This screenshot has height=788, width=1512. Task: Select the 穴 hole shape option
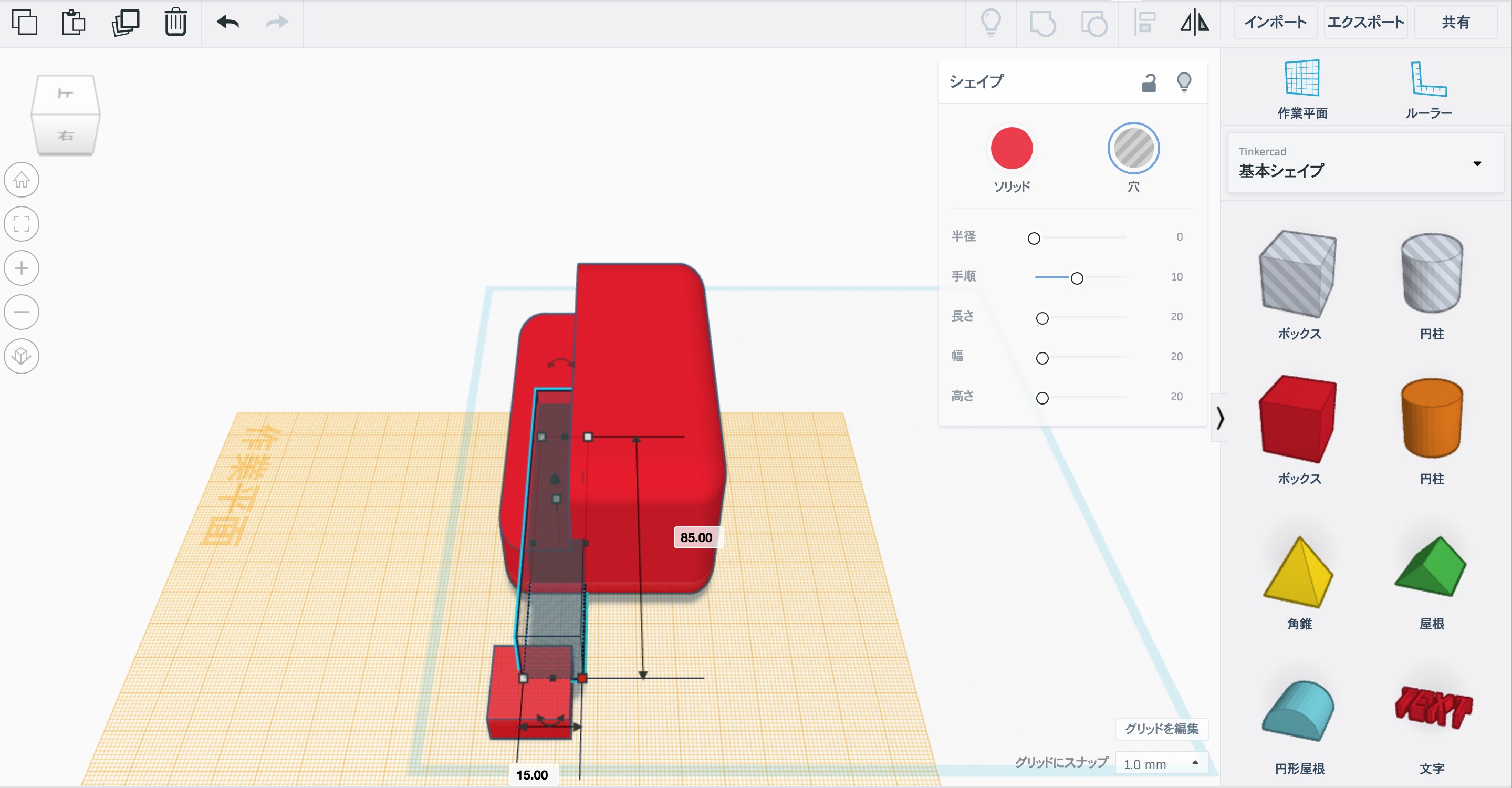(x=1133, y=149)
